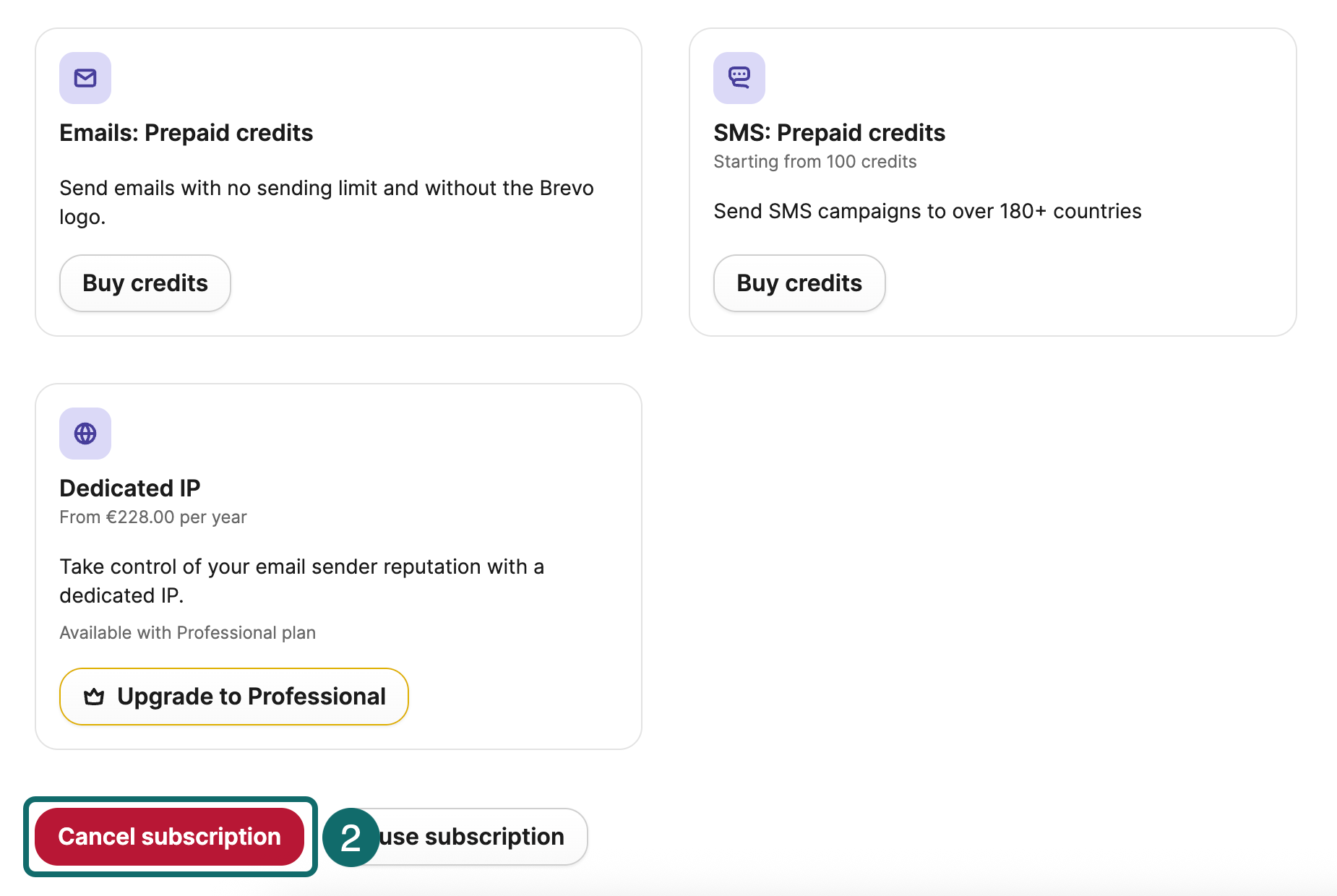
Task: Click the Available with Professional plan note
Action: [187, 633]
